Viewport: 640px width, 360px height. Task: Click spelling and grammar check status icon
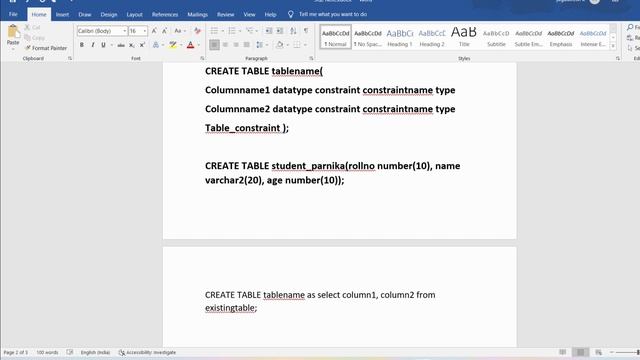click(70, 352)
